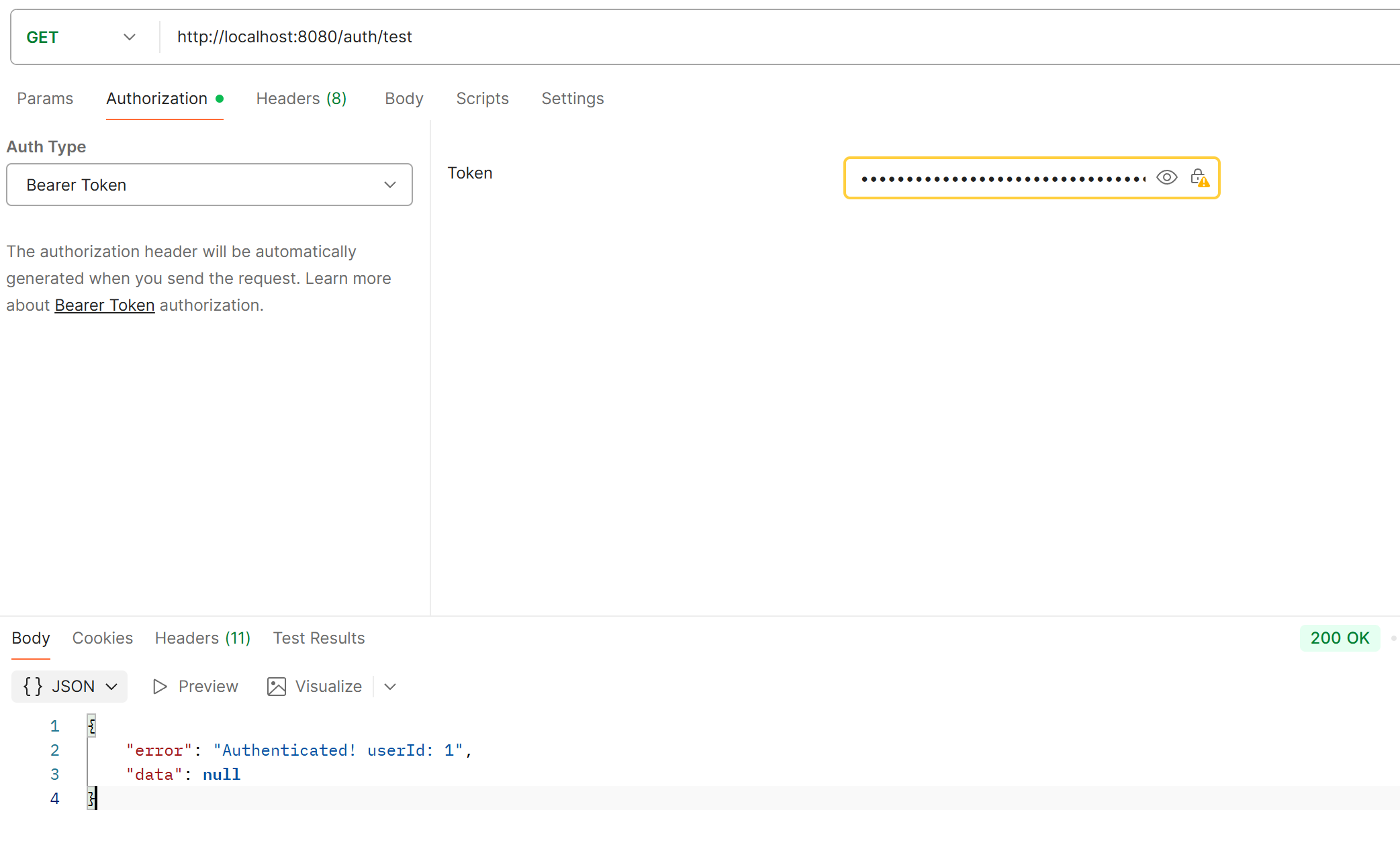Viewport: 1400px width, 849px height.
Task: Click into the request URL field
Action: point(779,37)
